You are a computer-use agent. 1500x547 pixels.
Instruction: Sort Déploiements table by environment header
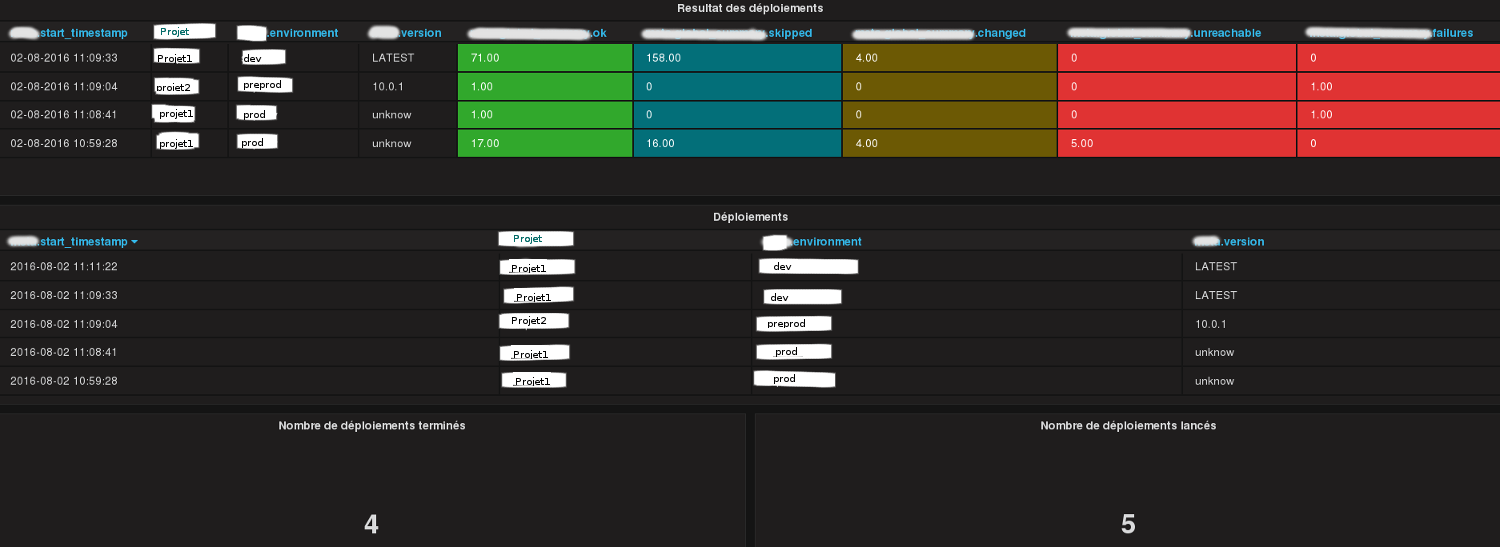click(811, 242)
